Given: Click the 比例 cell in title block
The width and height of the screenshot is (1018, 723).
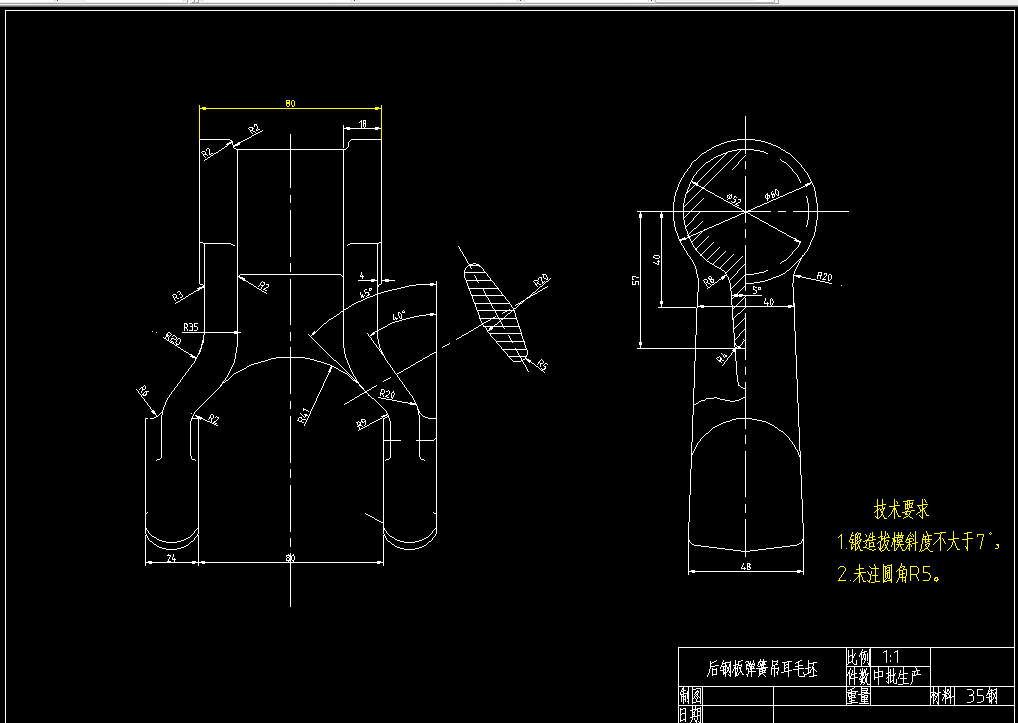Looking at the screenshot, I should [x=858, y=657].
